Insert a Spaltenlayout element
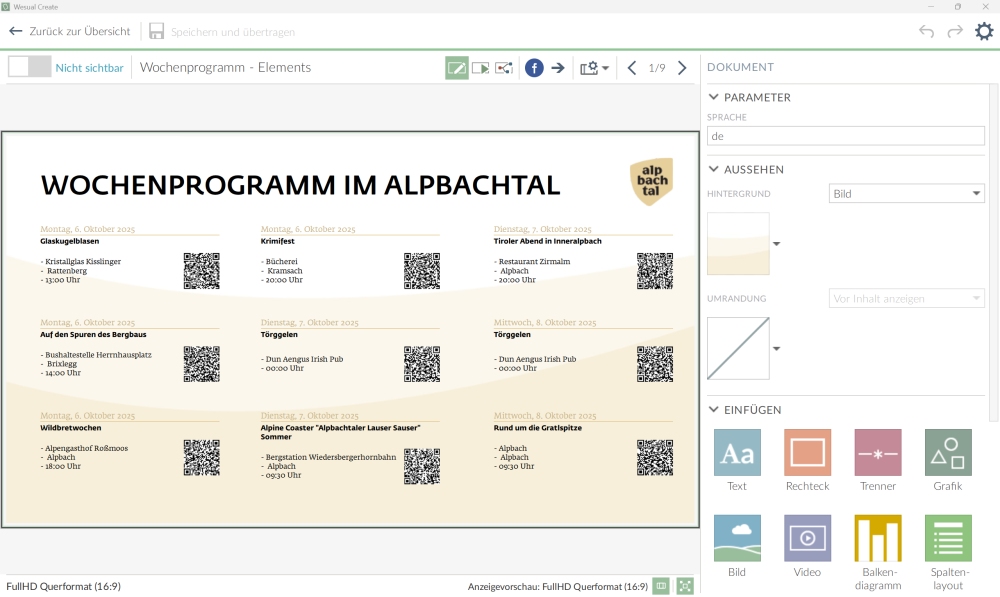Viewport: 1000px width, 597px height. click(948, 539)
